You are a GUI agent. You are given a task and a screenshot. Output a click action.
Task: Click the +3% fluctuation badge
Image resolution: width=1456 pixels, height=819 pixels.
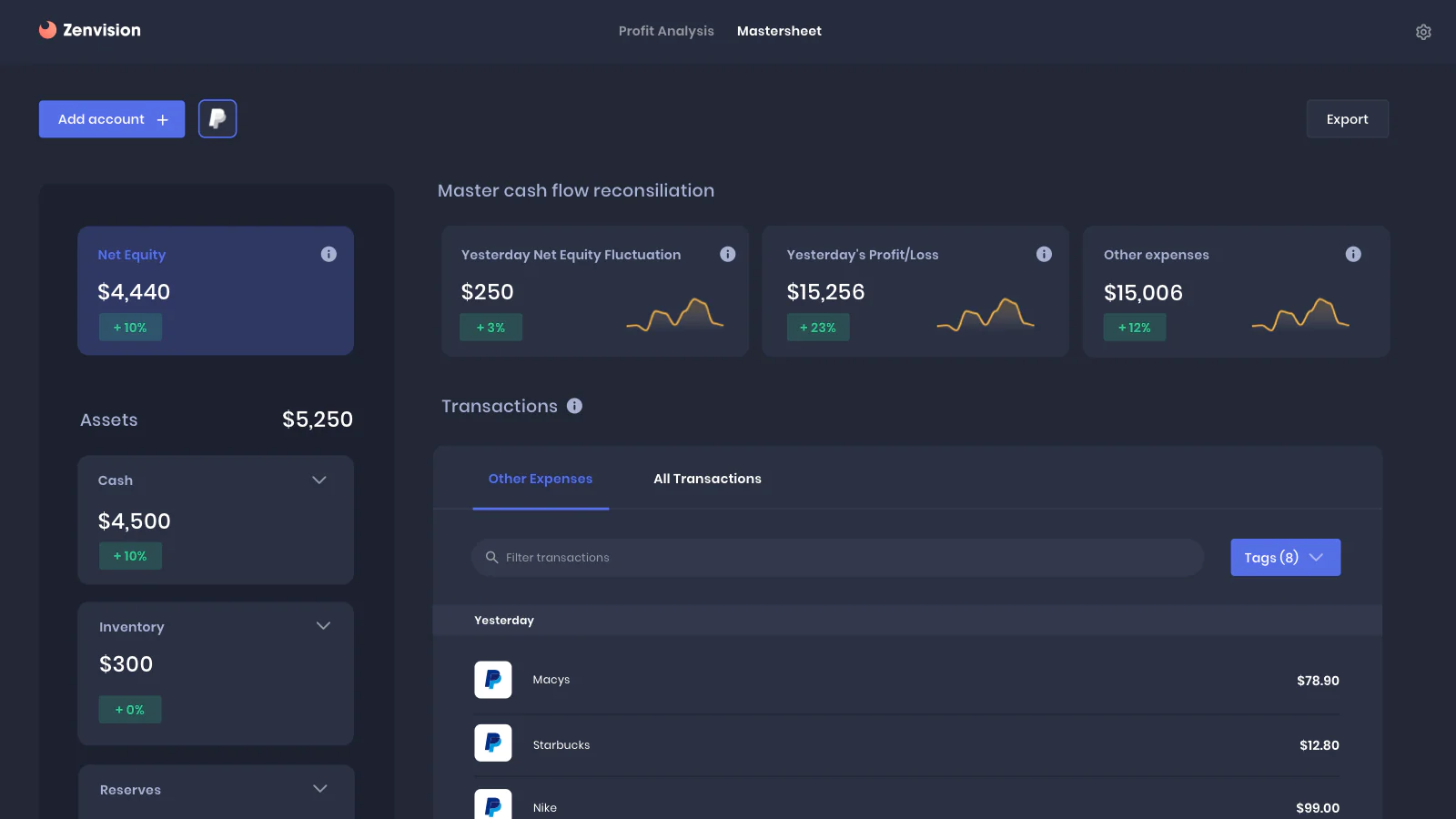pyautogui.click(x=491, y=328)
